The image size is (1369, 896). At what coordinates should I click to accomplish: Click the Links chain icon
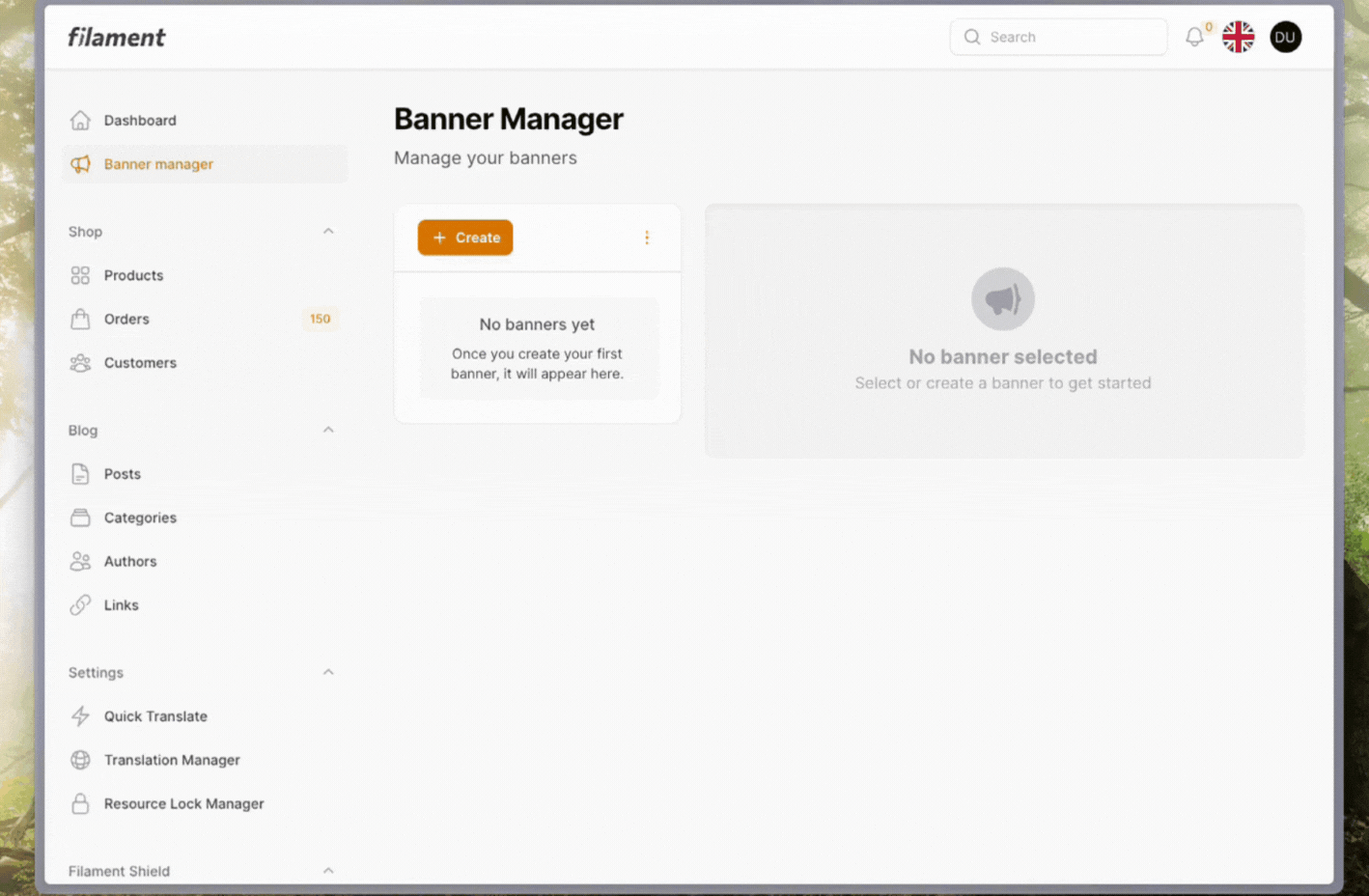[80, 604]
